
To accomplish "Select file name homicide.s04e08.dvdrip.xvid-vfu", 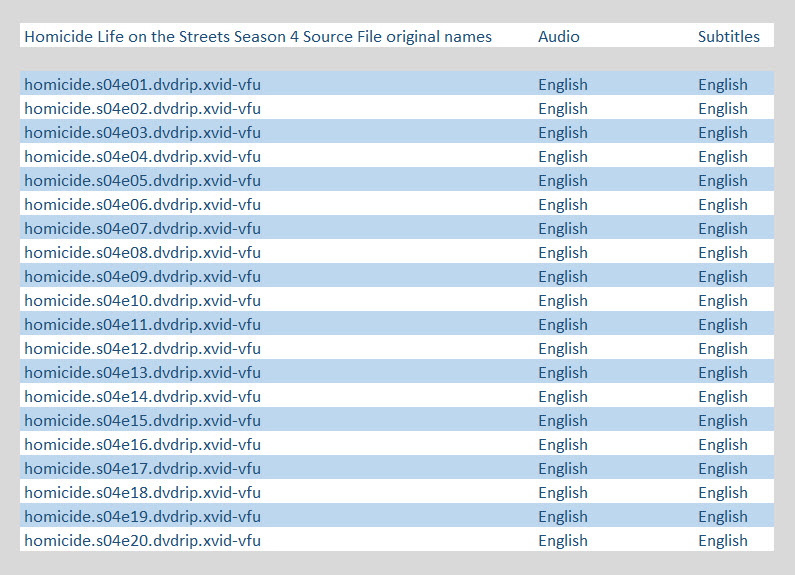I will pyautogui.click(x=142, y=252).
